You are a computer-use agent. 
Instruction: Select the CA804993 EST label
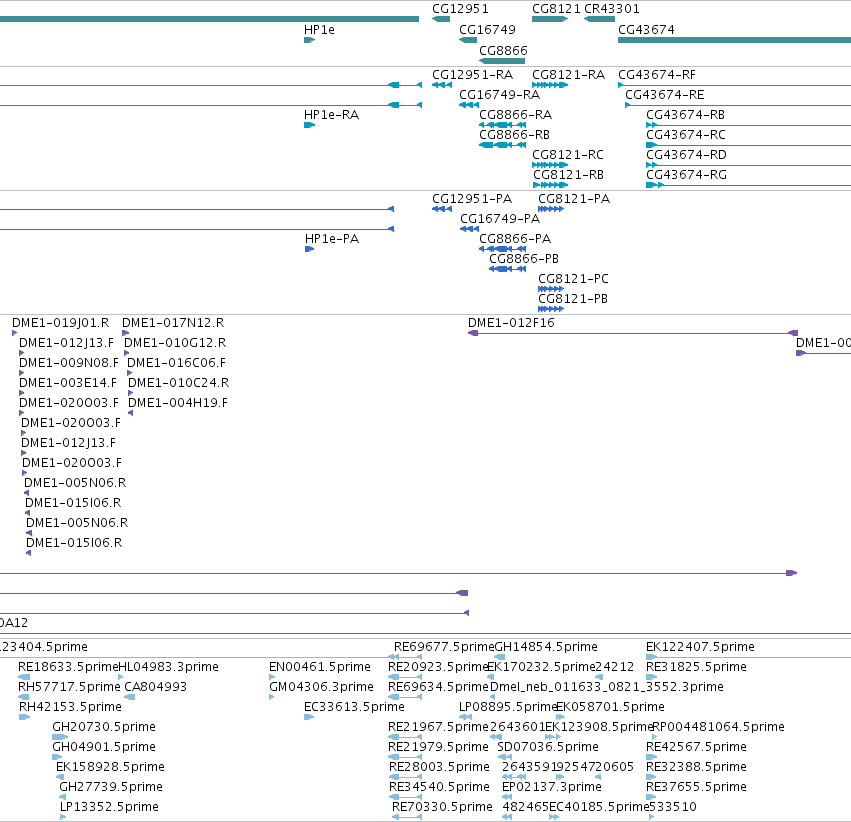click(x=155, y=687)
